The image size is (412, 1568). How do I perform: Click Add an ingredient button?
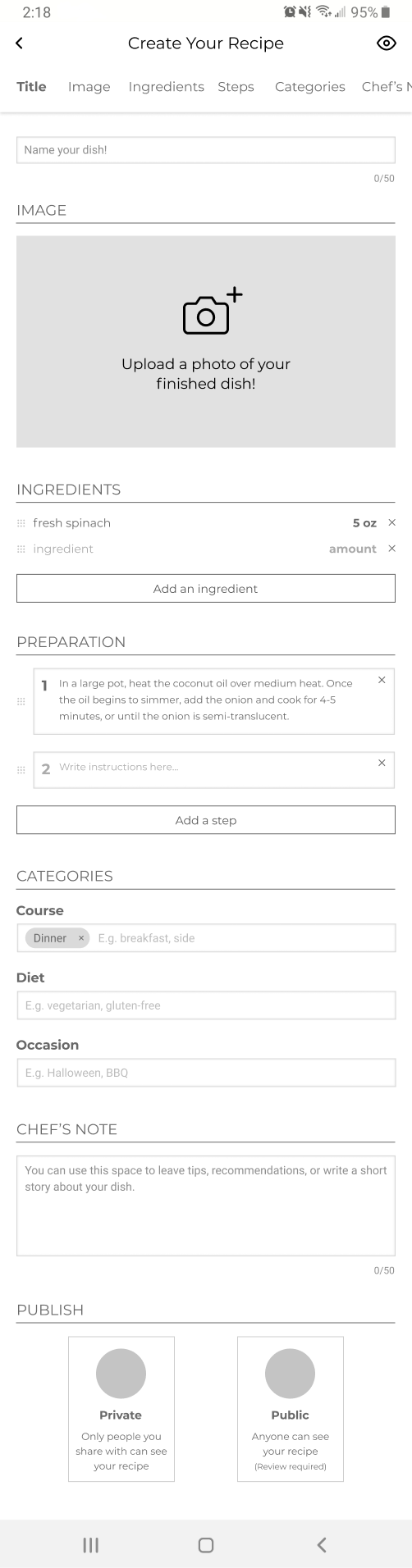206,589
